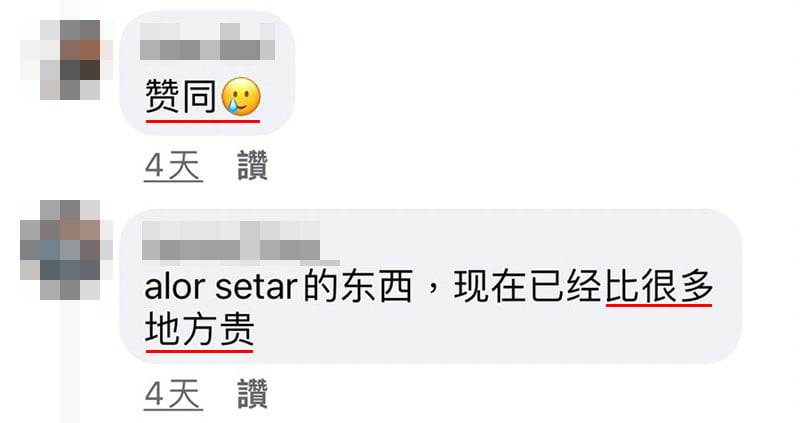
Task: Visit the second commenter's blurred profile name
Action: click(x=231, y=240)
